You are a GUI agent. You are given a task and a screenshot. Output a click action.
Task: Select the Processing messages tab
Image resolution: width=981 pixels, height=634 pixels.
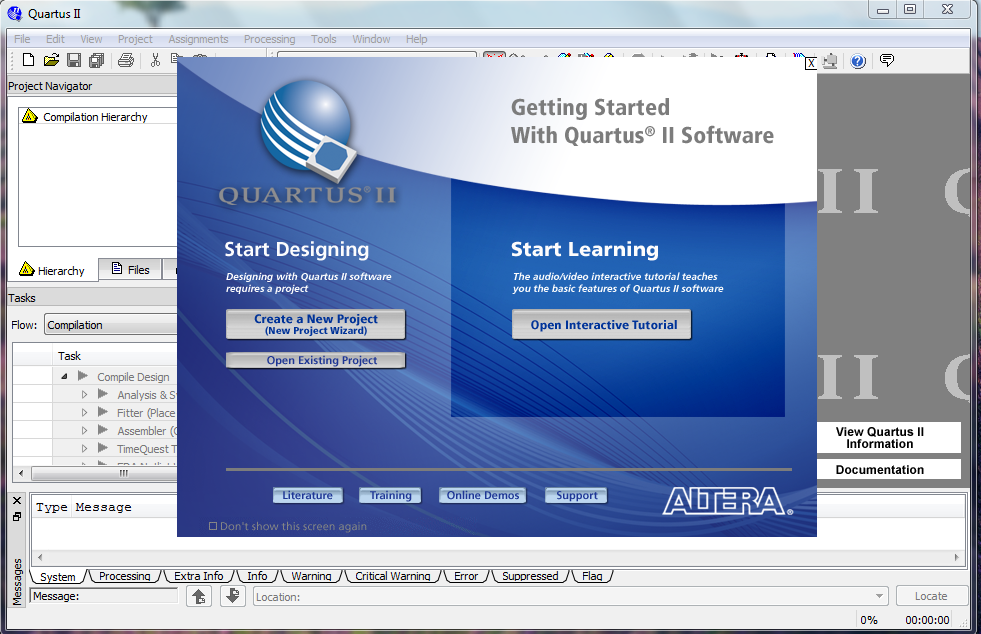click(x=125, y=576)
